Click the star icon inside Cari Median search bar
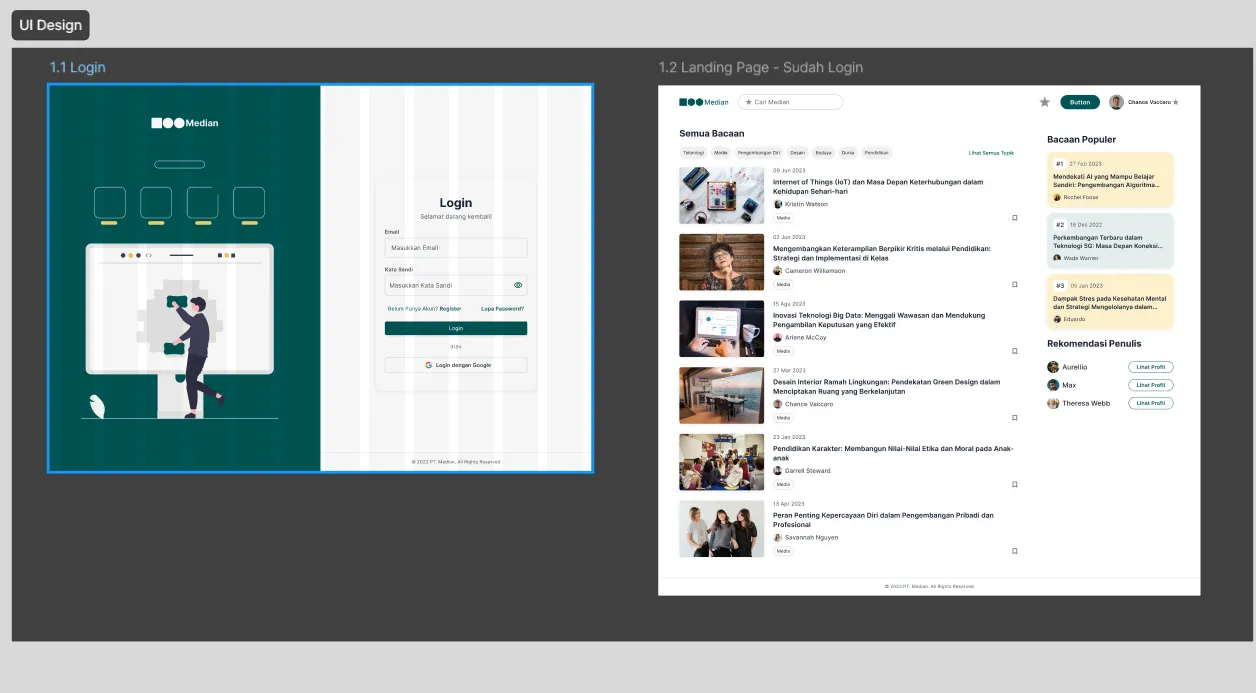This screenshot has width=1256, height=693. (749, 101)
